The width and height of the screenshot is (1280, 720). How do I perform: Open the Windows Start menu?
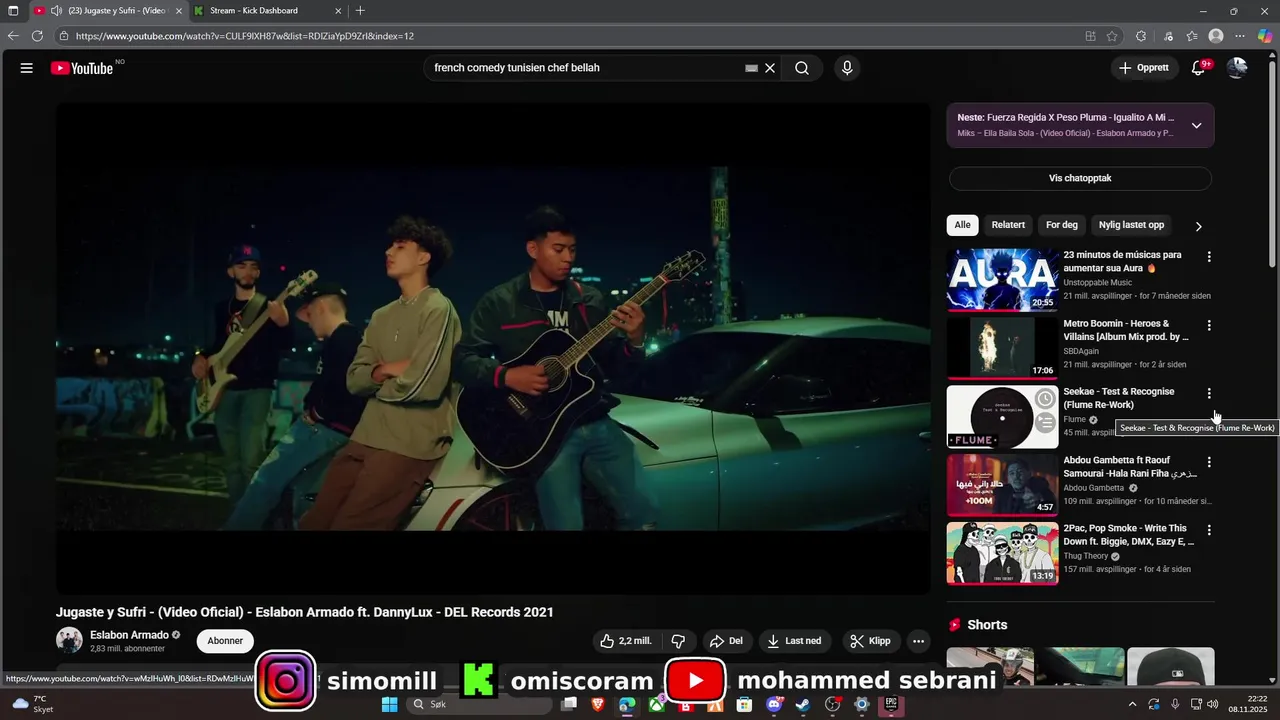click(389, 705)
